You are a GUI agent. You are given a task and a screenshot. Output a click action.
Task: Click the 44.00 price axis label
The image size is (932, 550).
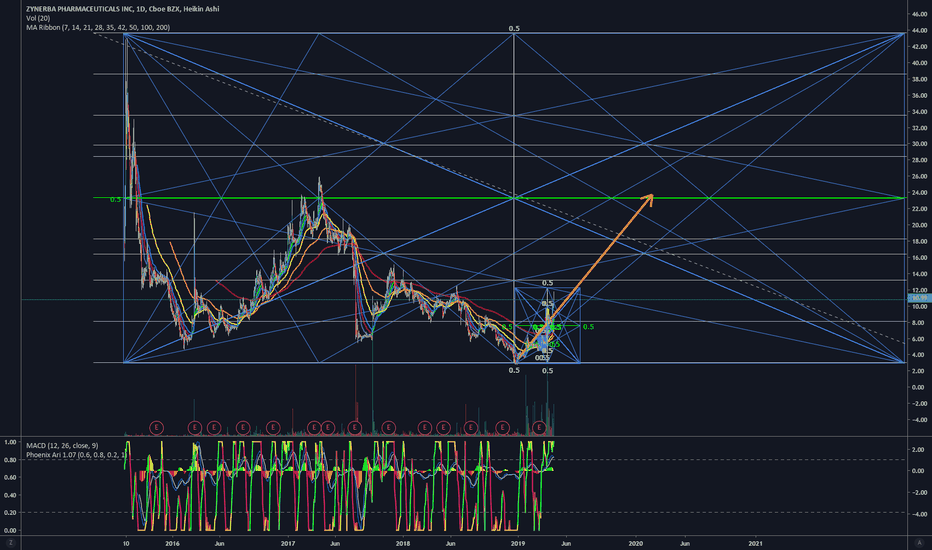click(x=919, y=30)
